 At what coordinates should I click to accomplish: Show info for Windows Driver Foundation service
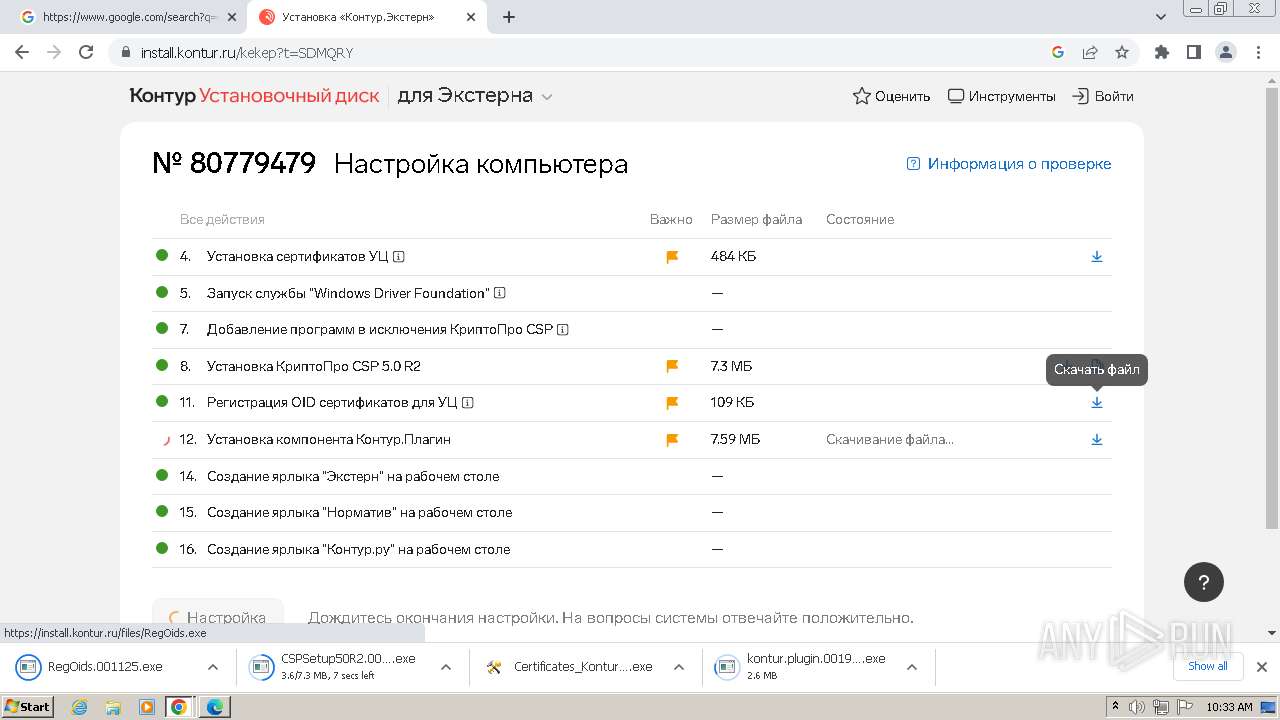click(500, 293)
